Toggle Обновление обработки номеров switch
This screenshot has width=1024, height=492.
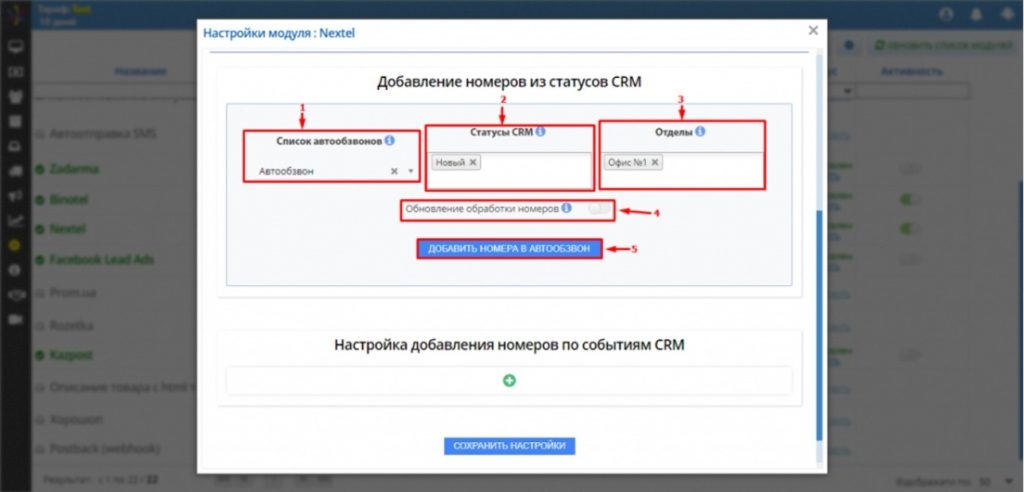600,208
